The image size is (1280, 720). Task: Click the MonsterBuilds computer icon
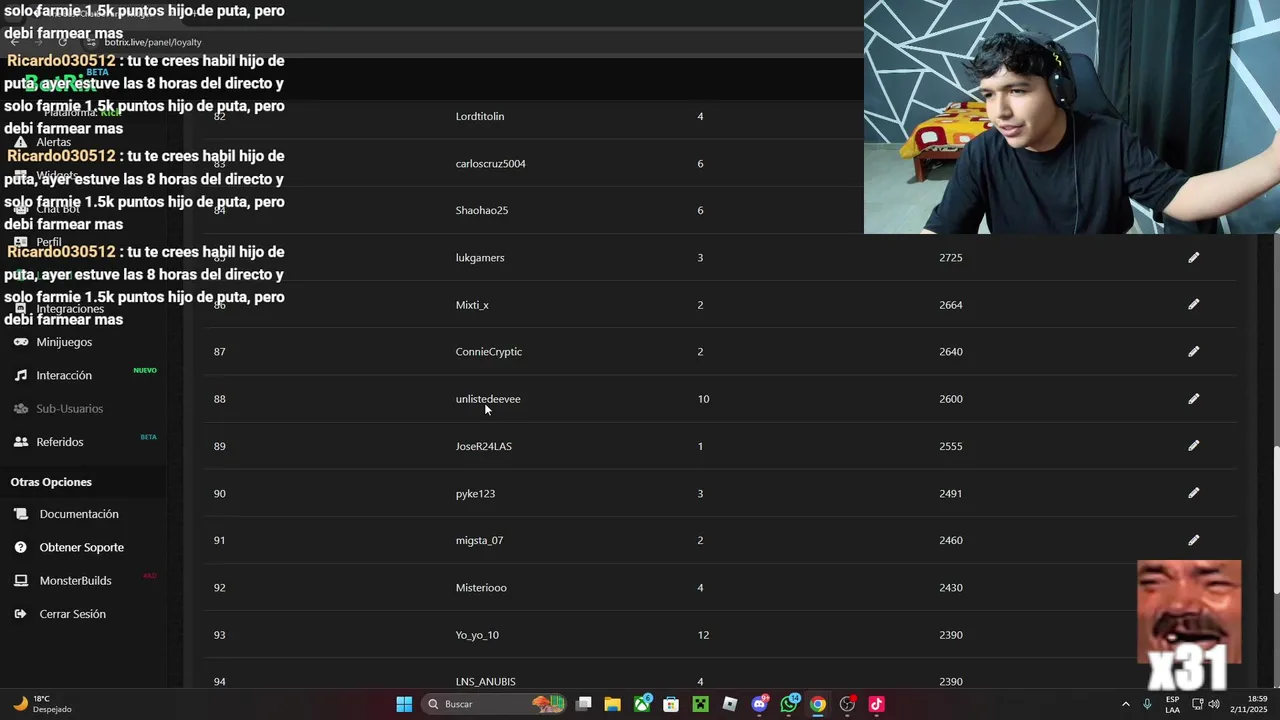(x=20, y=580)
